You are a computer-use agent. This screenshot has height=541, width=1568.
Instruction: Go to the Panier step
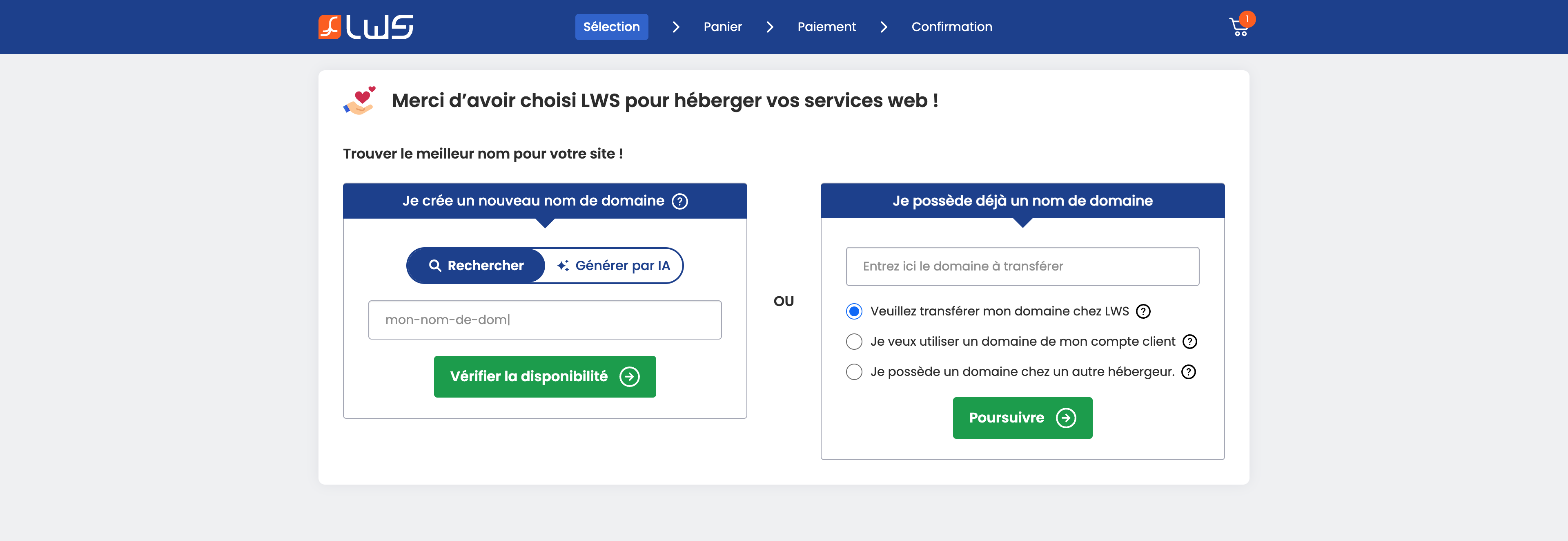tap(722, 27)
